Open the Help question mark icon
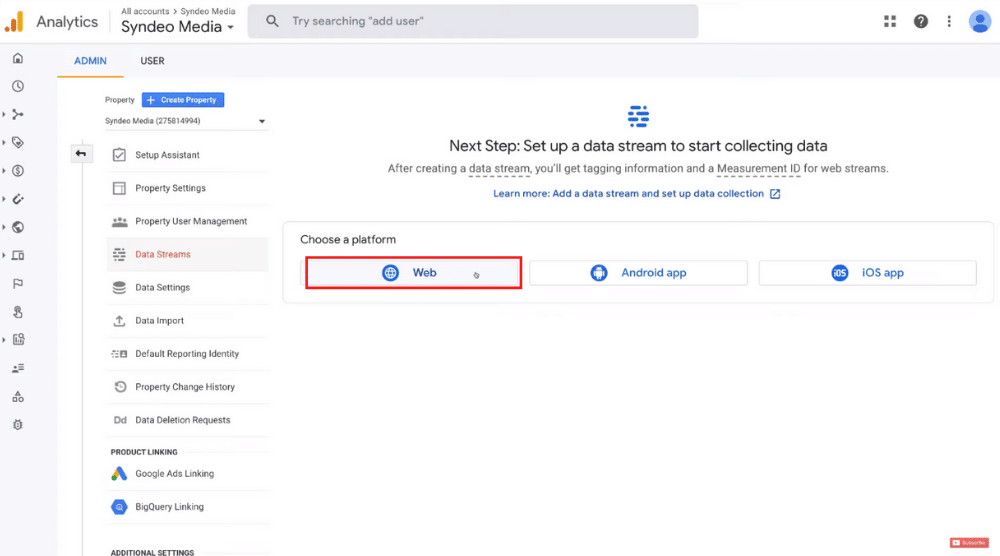This screenshot has height=556, width=1000. point(920,21)
